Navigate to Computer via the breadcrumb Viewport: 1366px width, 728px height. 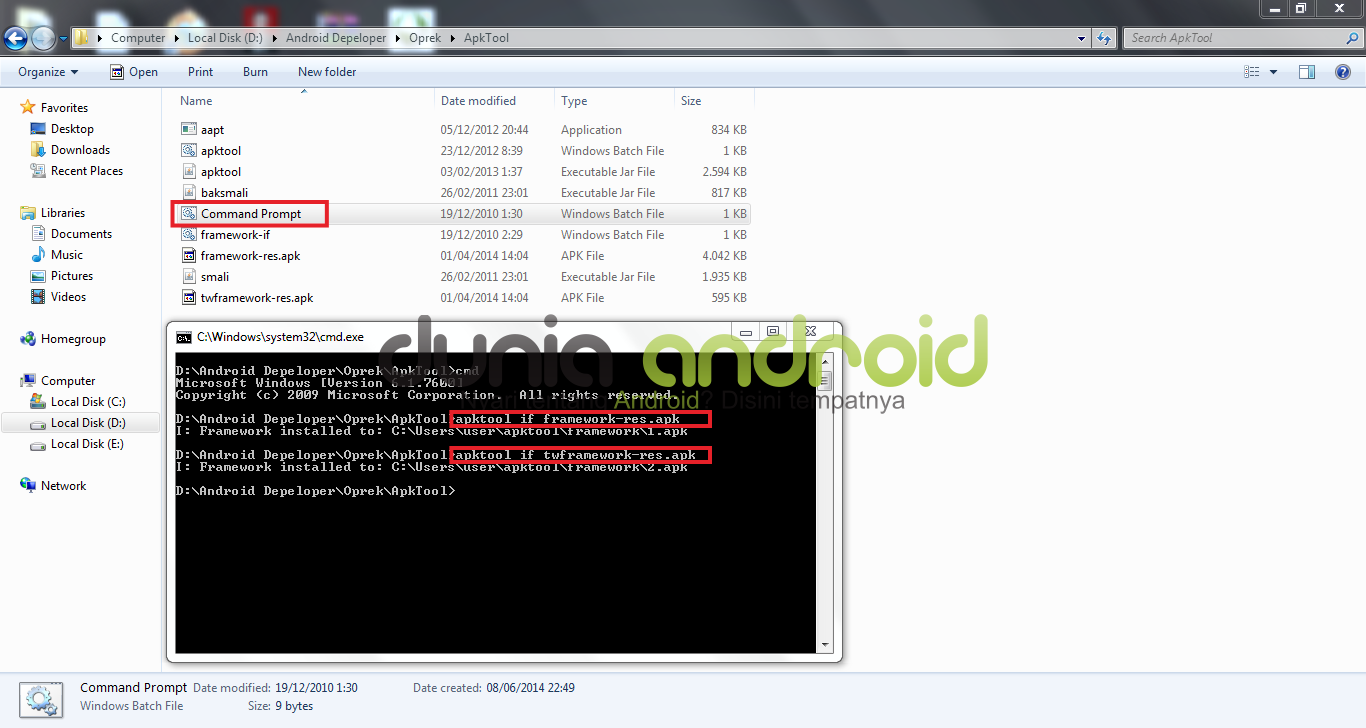click(137, 37)
